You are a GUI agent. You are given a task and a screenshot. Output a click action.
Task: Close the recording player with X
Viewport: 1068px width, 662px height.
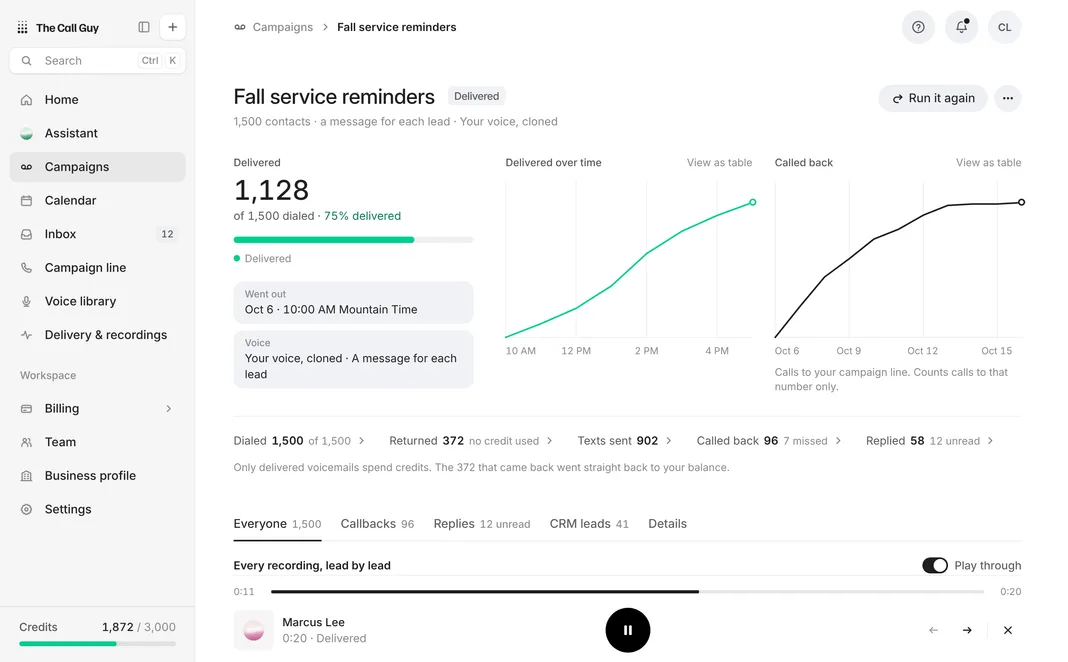click(x=1007, y=630)
